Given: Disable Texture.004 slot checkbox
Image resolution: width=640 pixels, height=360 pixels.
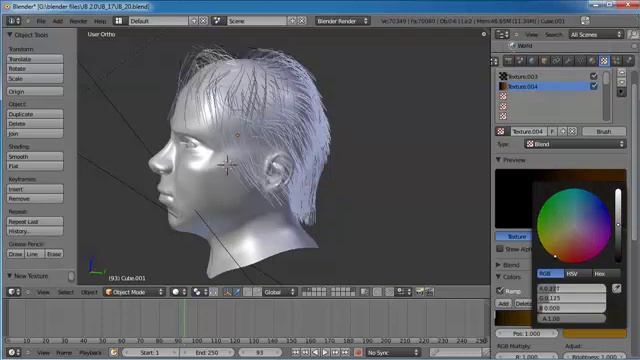Looking at the screenshot, I should click(x=594, y=86).
